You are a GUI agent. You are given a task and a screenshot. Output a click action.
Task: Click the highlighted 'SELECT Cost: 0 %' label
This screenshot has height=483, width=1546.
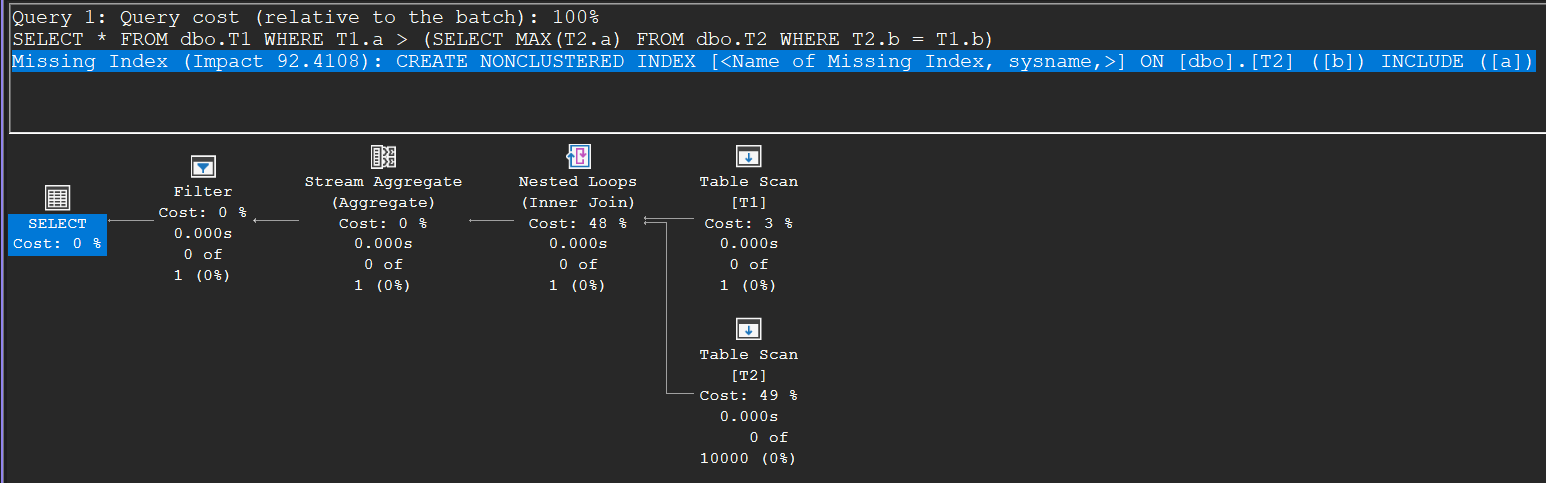(57, 234)
